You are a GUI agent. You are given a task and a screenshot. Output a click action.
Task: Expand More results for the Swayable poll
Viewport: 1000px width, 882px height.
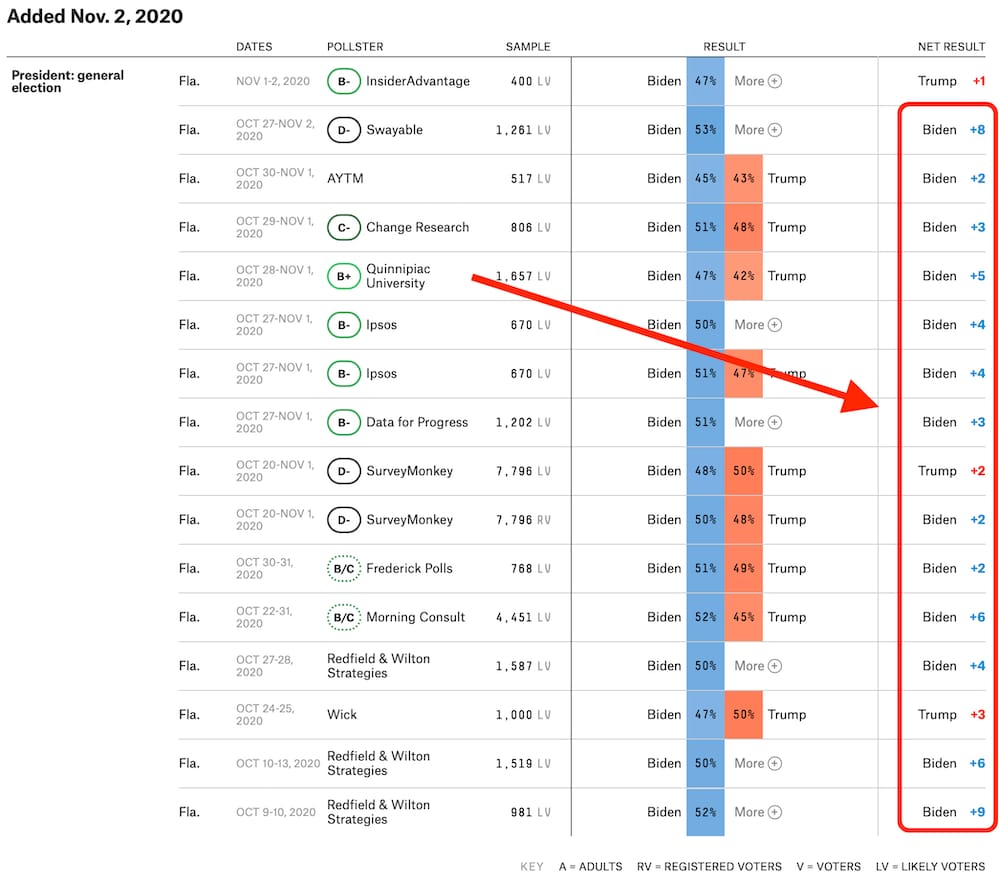(758, 130)
